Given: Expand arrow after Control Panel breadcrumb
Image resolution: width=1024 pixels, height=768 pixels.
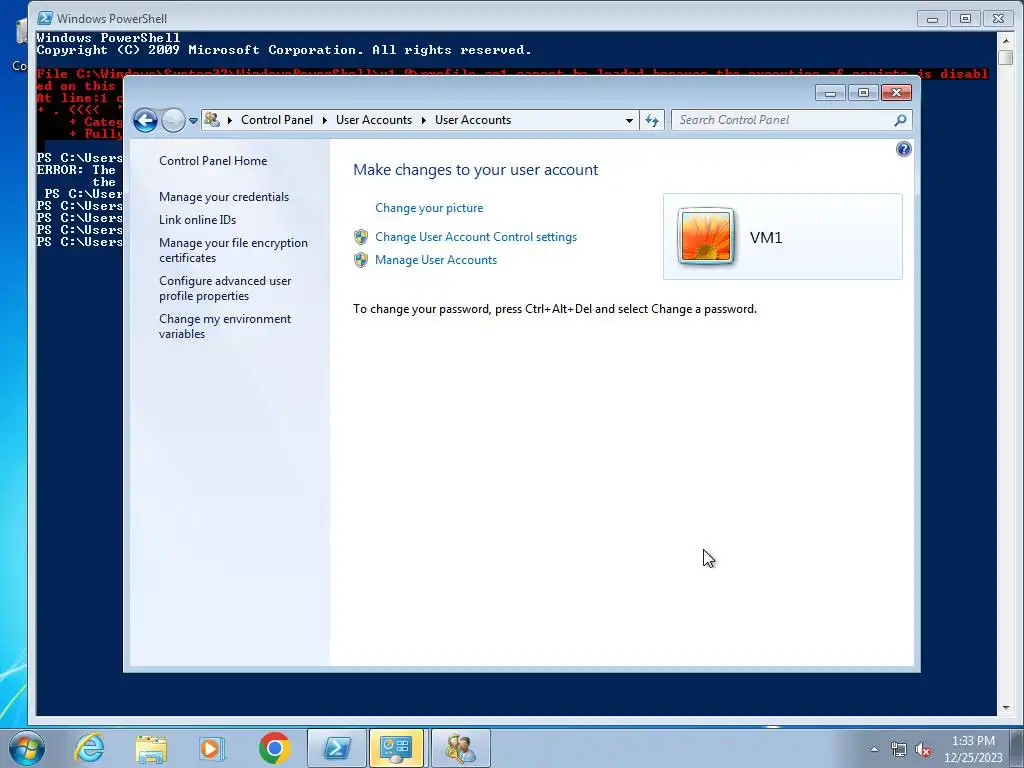Looking at the screenshot, I should point(325,120).
